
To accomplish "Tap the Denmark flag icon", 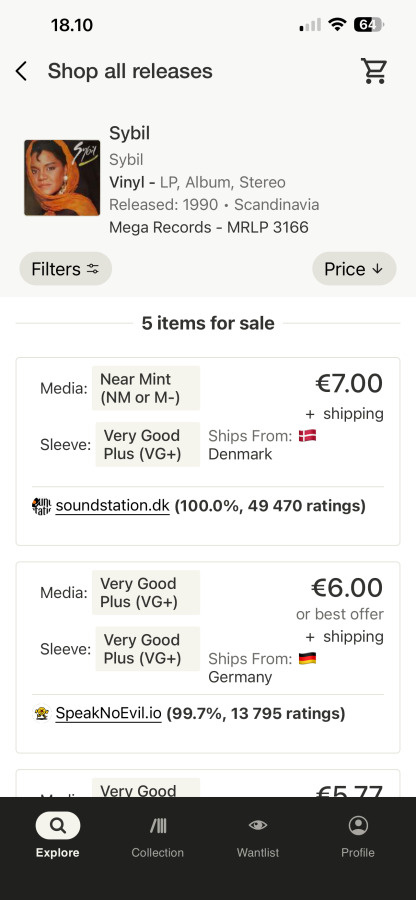I will [x=308, y=436].
